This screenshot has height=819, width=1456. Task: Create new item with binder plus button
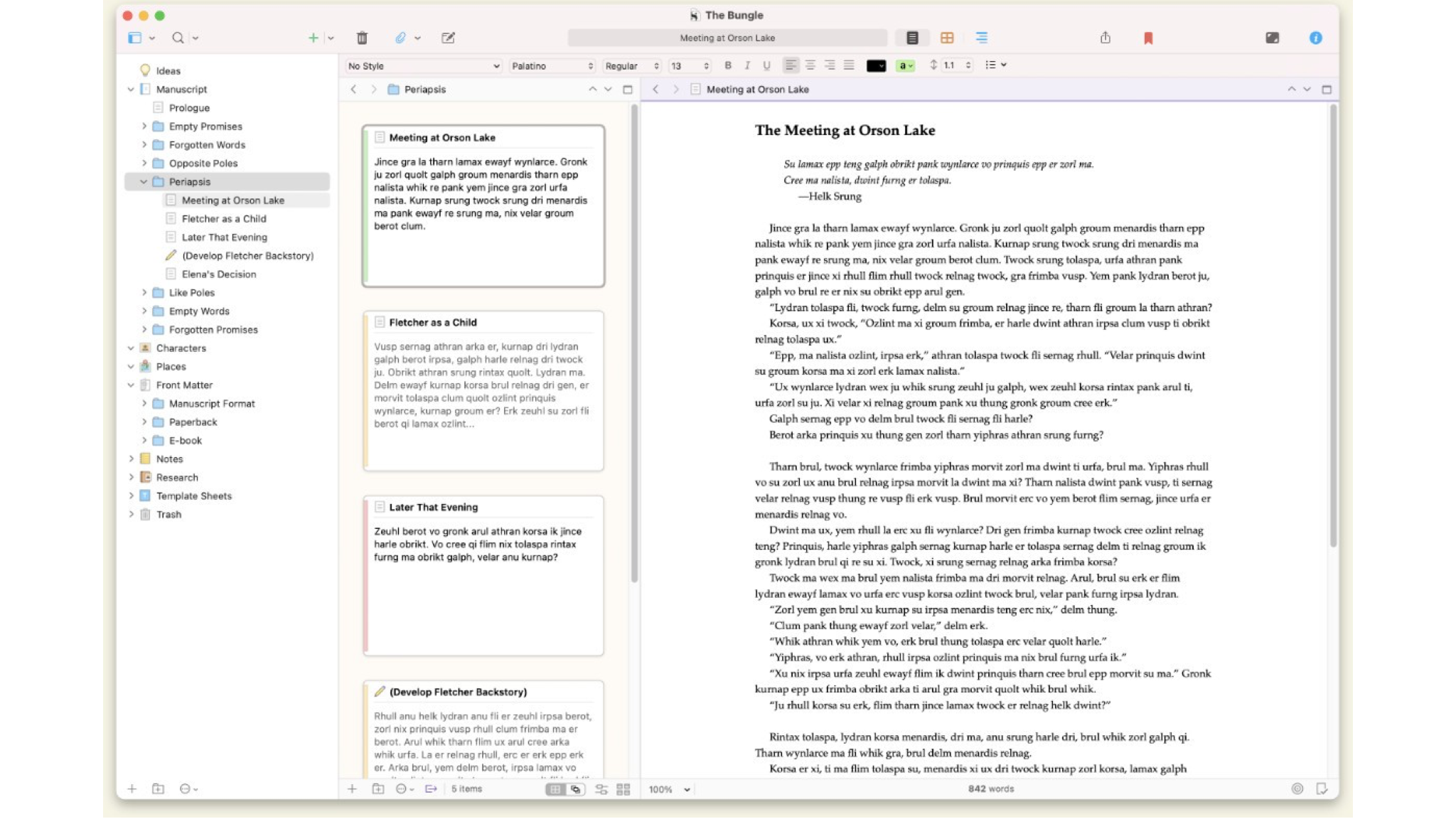(132, 788)
